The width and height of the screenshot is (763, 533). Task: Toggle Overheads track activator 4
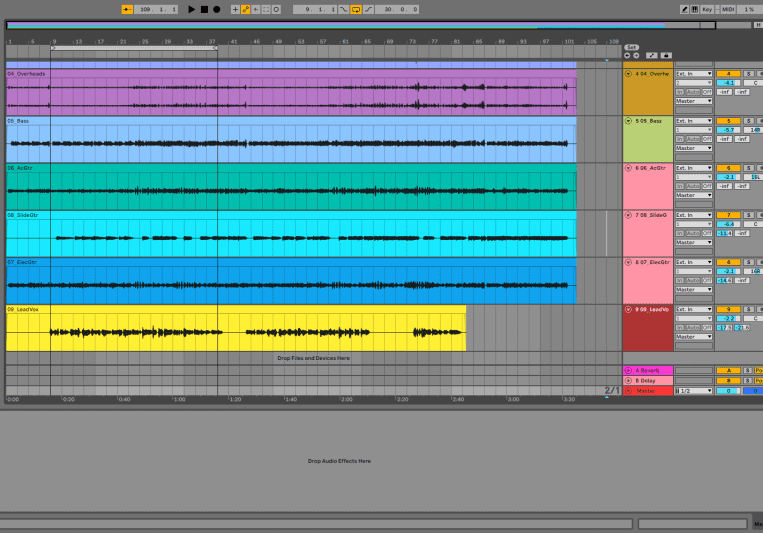tap(728, 74)
